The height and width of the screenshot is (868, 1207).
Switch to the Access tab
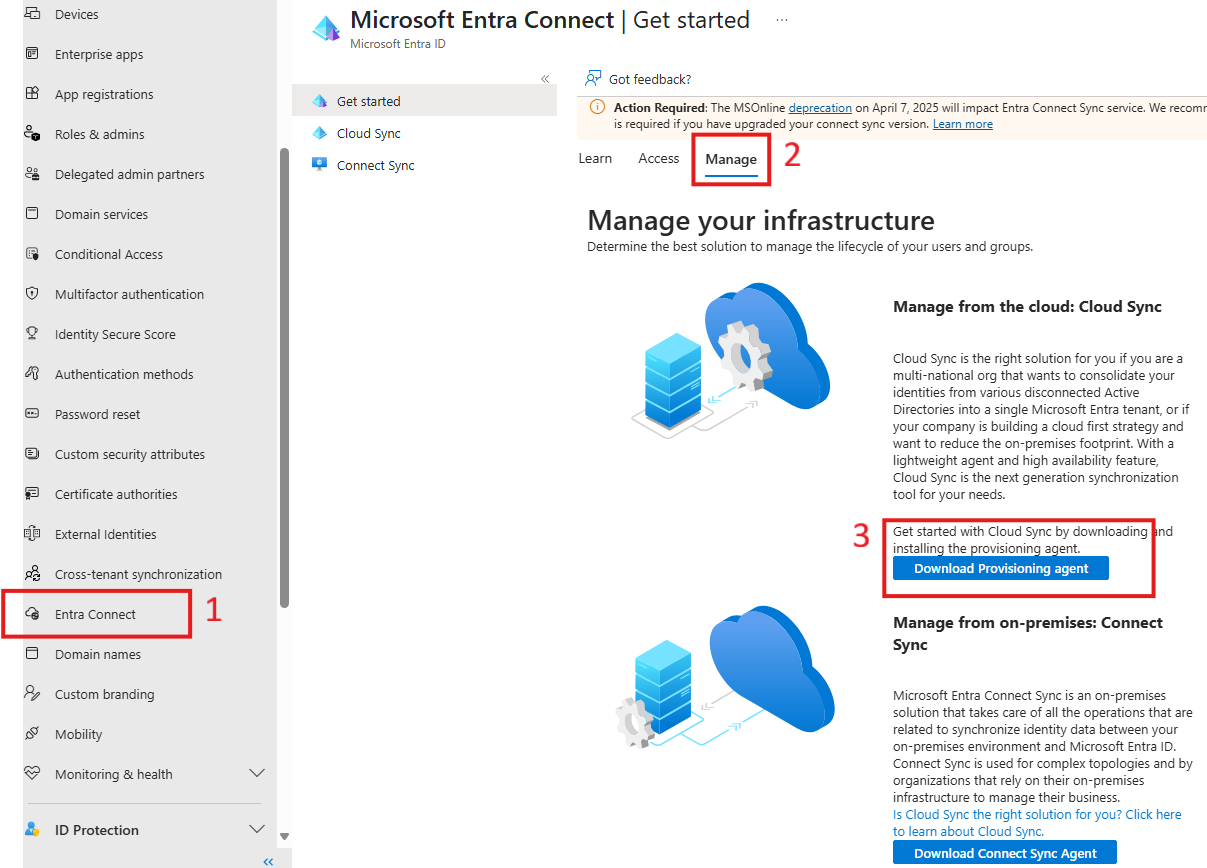(x=658, y=158)
